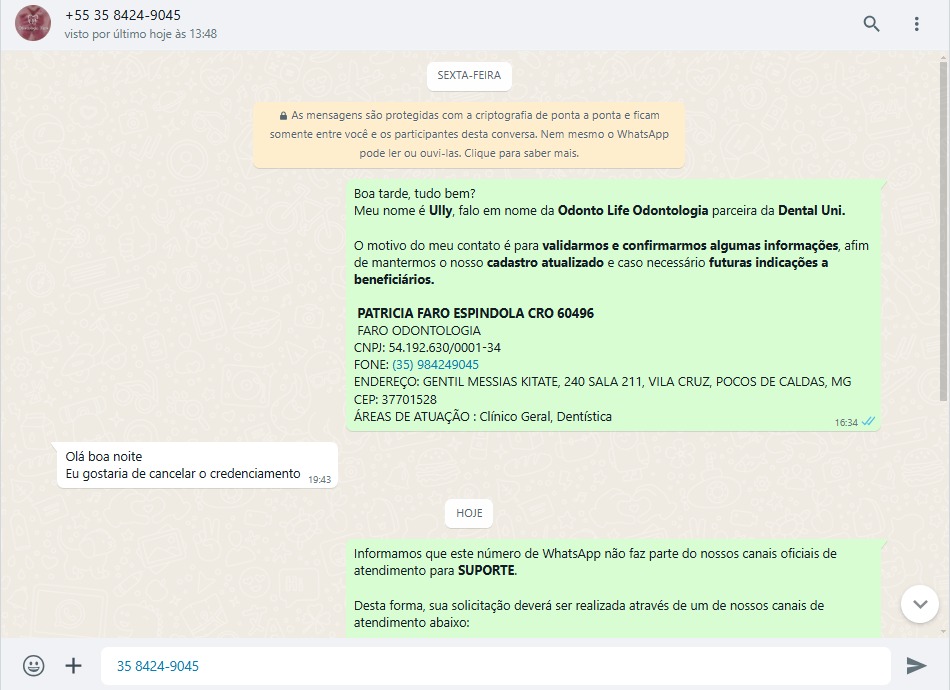Open the contact profile picture
Viewport: 950px width, 690px height.
tap(33, 24)
